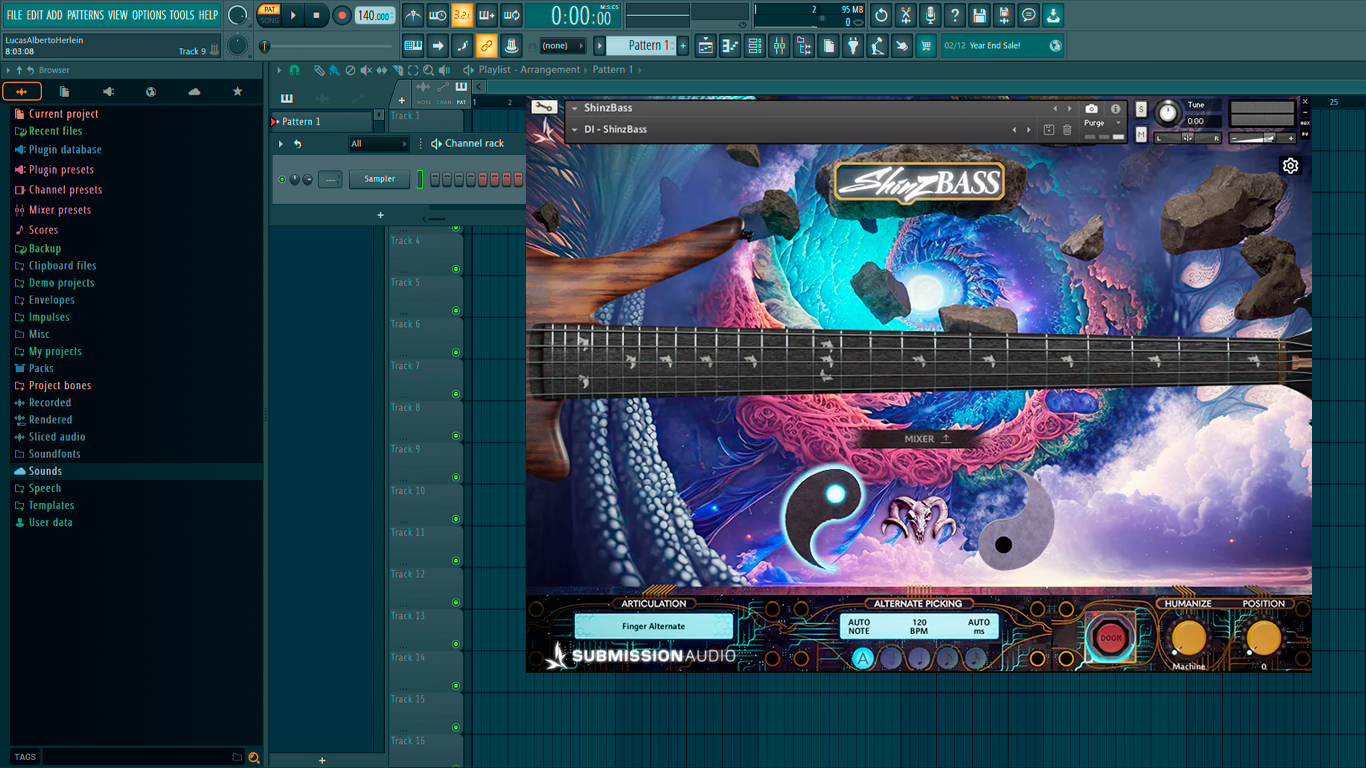Select the playlist paint brush tool
1366x768 pixels.
pyautogui.click(x=334, y=70)
